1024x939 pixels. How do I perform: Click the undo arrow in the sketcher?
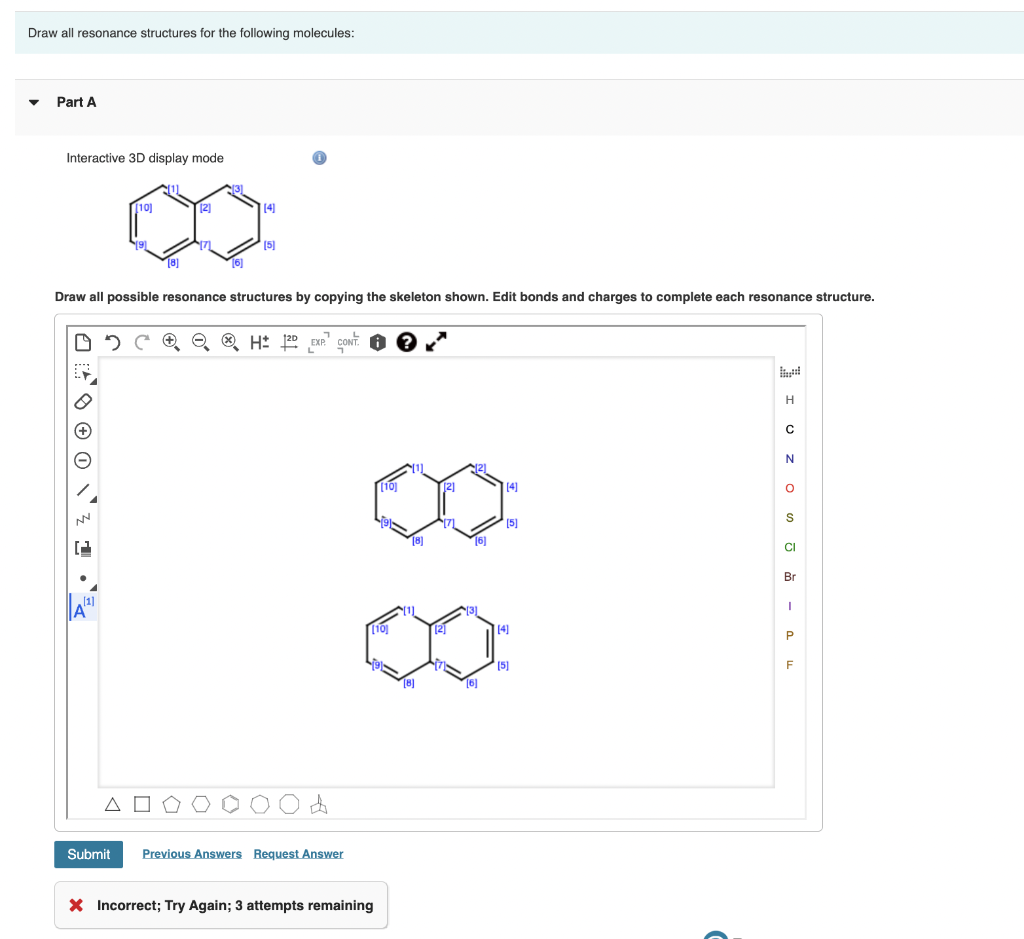[x=111, y=341]
